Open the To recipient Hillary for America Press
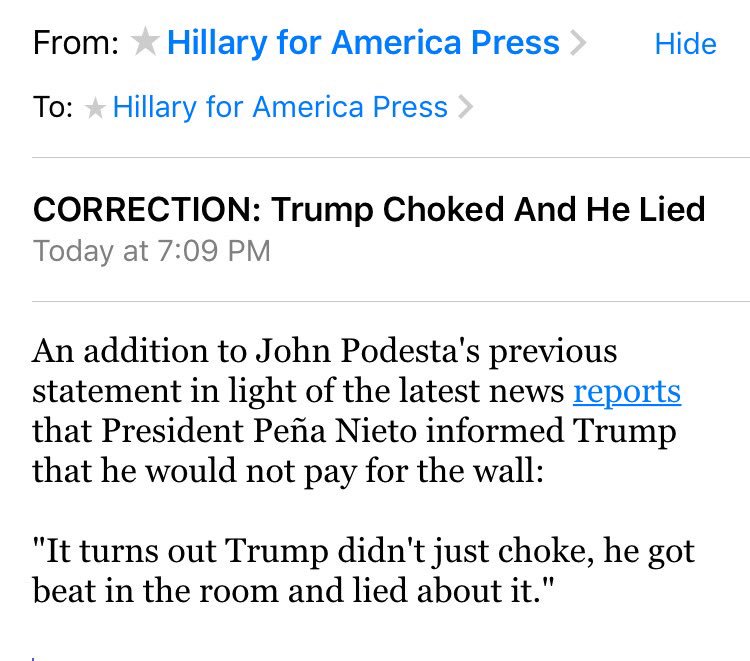The width and height of the screenshot is (750, 661). [280, 107]
